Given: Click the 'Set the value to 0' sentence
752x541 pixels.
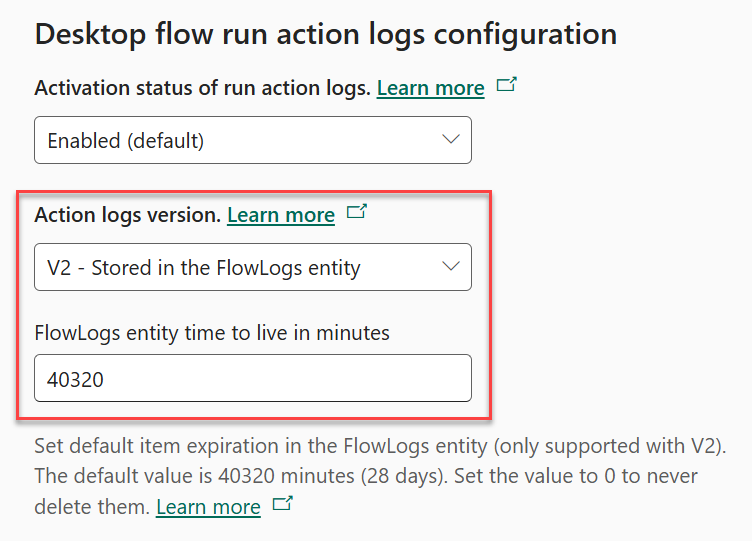Looking at the screenshot, I should (x=560, y=475).
